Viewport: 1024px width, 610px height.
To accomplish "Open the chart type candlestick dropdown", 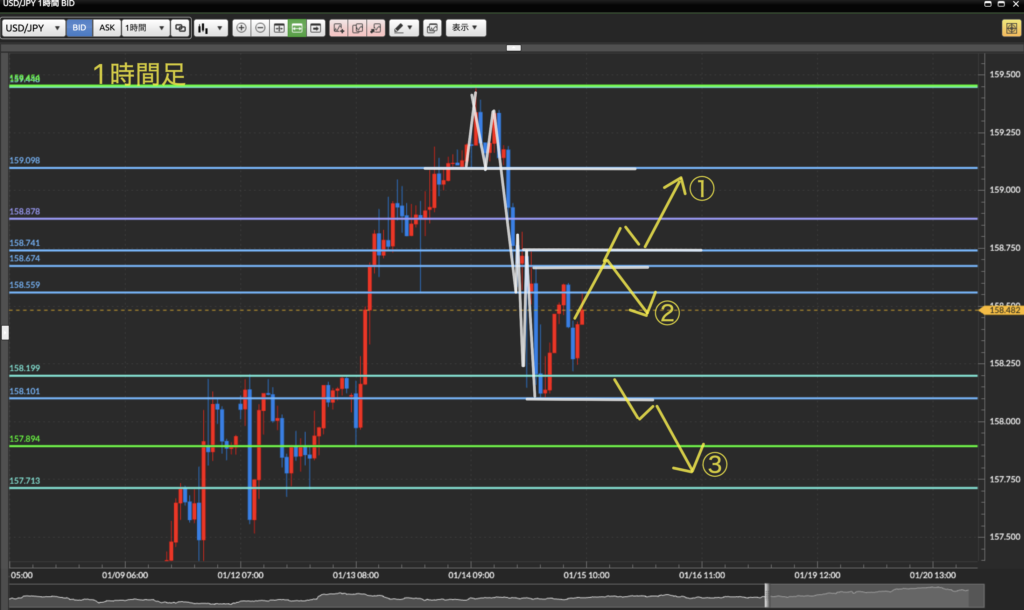I will (210, 28).
